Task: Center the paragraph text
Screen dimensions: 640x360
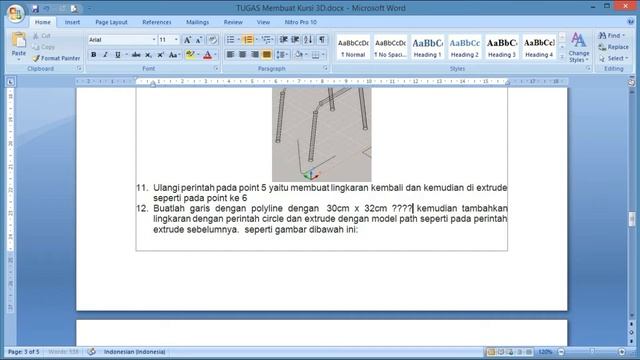Action: (242, 54)
